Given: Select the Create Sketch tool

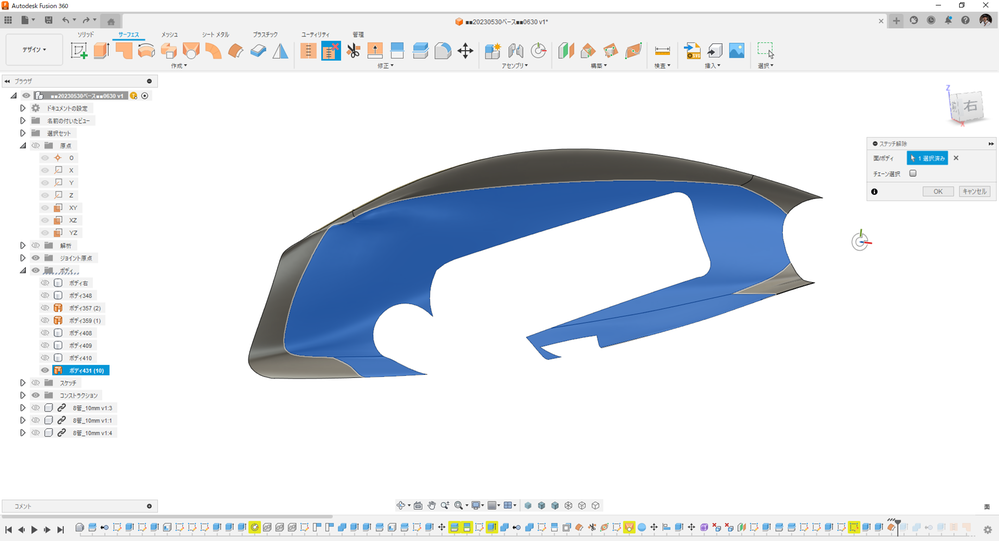Looking at the screenshot, I should click(79, 51).
